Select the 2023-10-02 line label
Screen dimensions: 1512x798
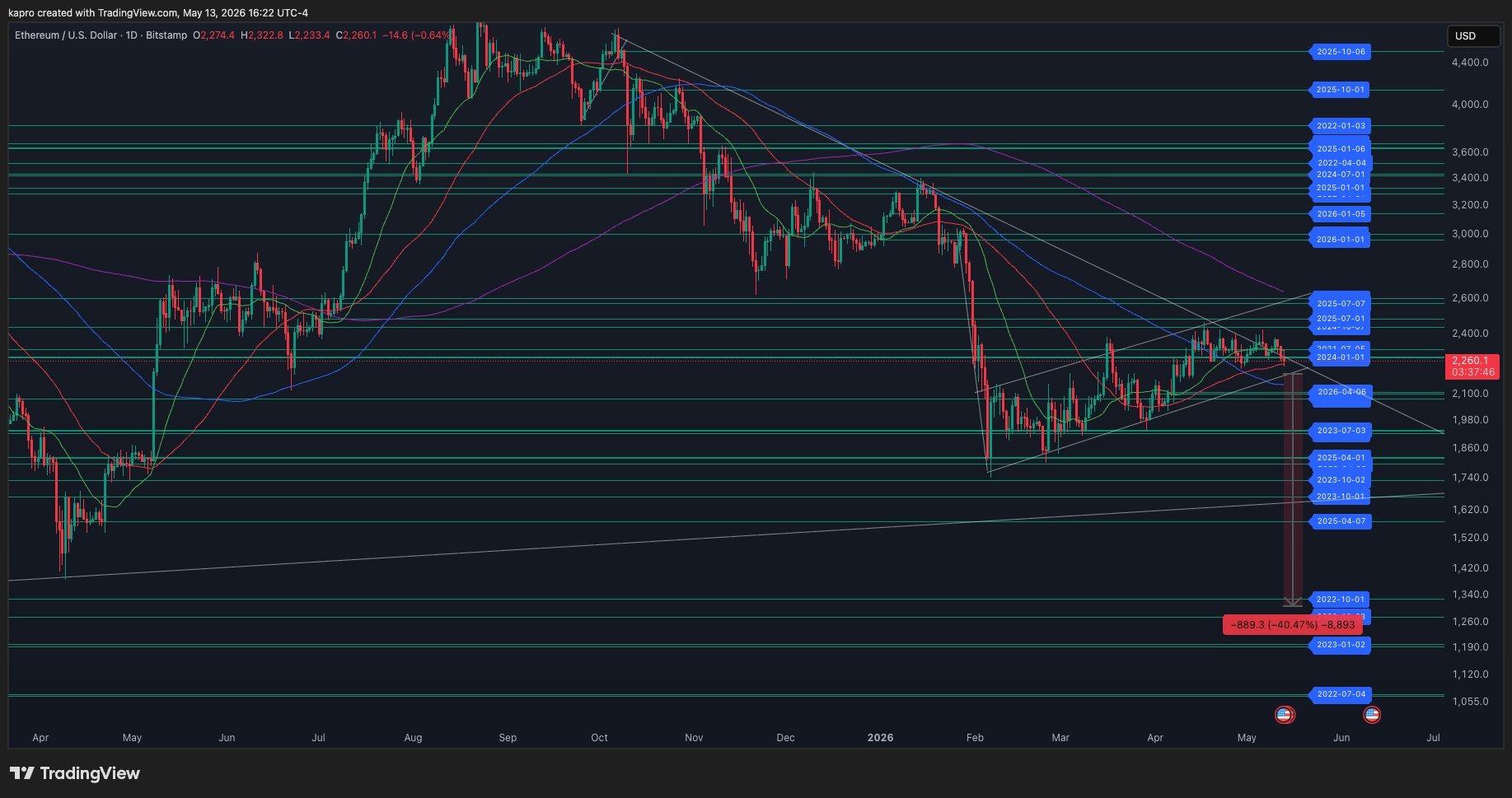point(1340,480)
